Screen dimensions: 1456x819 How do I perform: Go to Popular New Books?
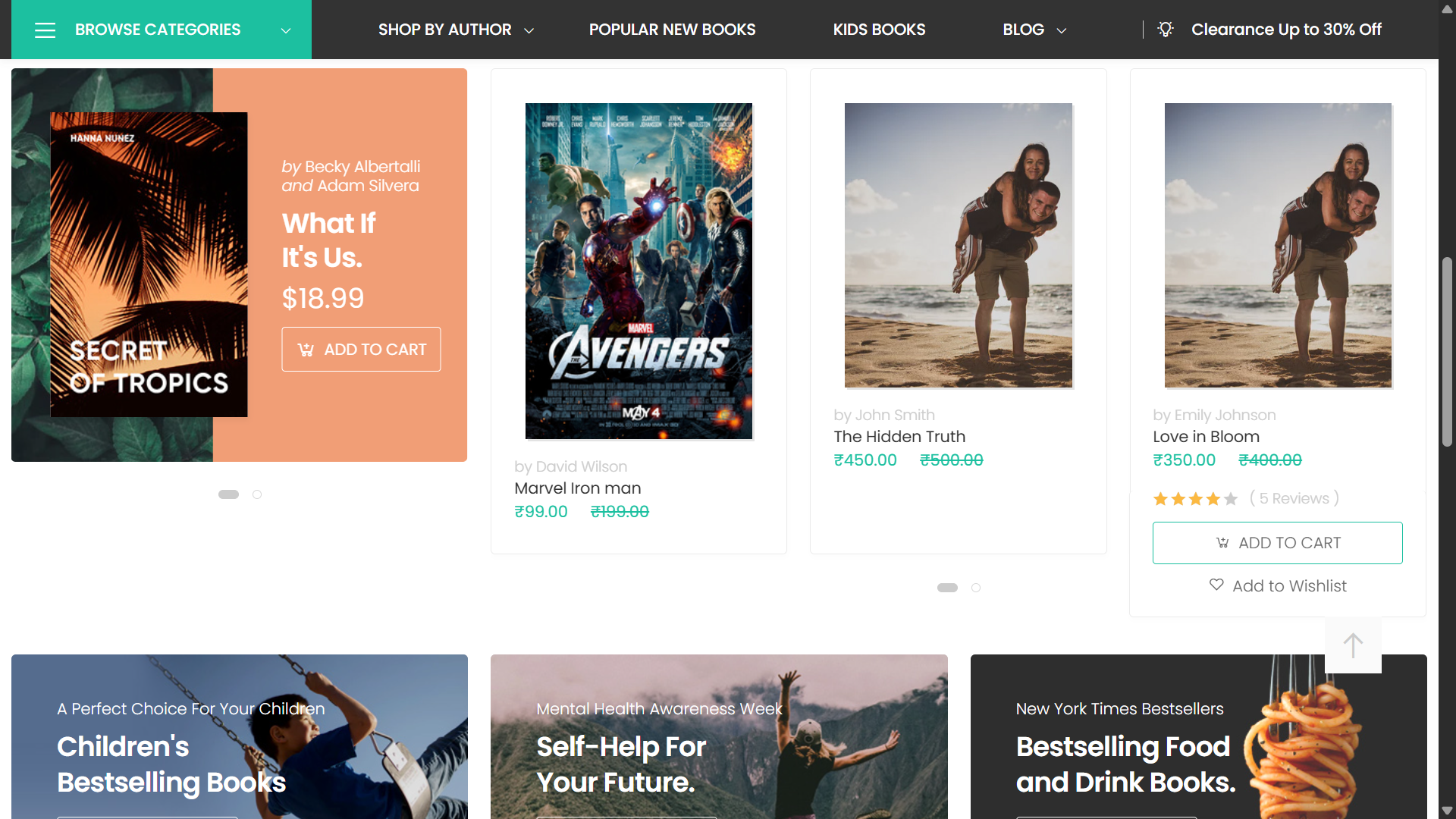tap(672, 30)
